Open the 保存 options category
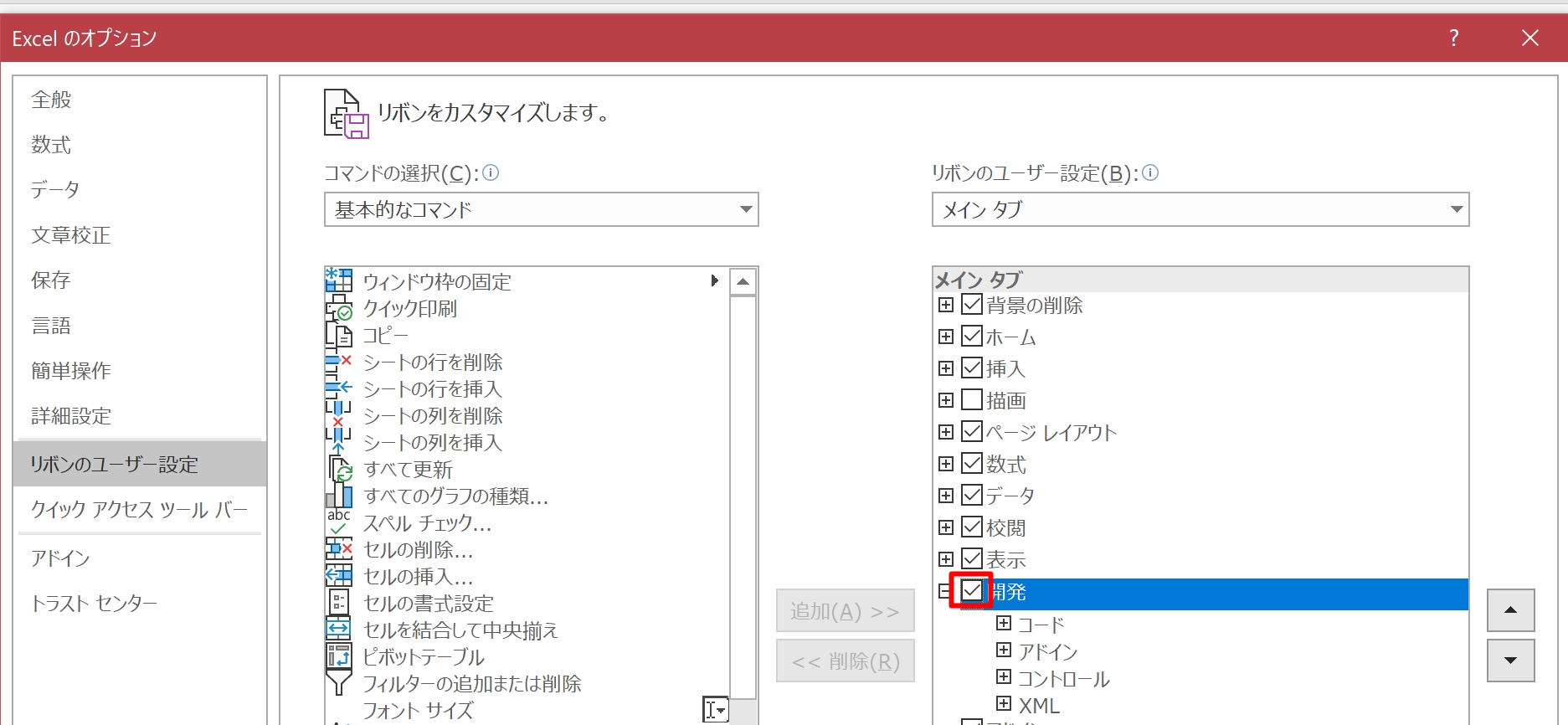This screenshot has width=1568, height=725. (x=140, y=280)
